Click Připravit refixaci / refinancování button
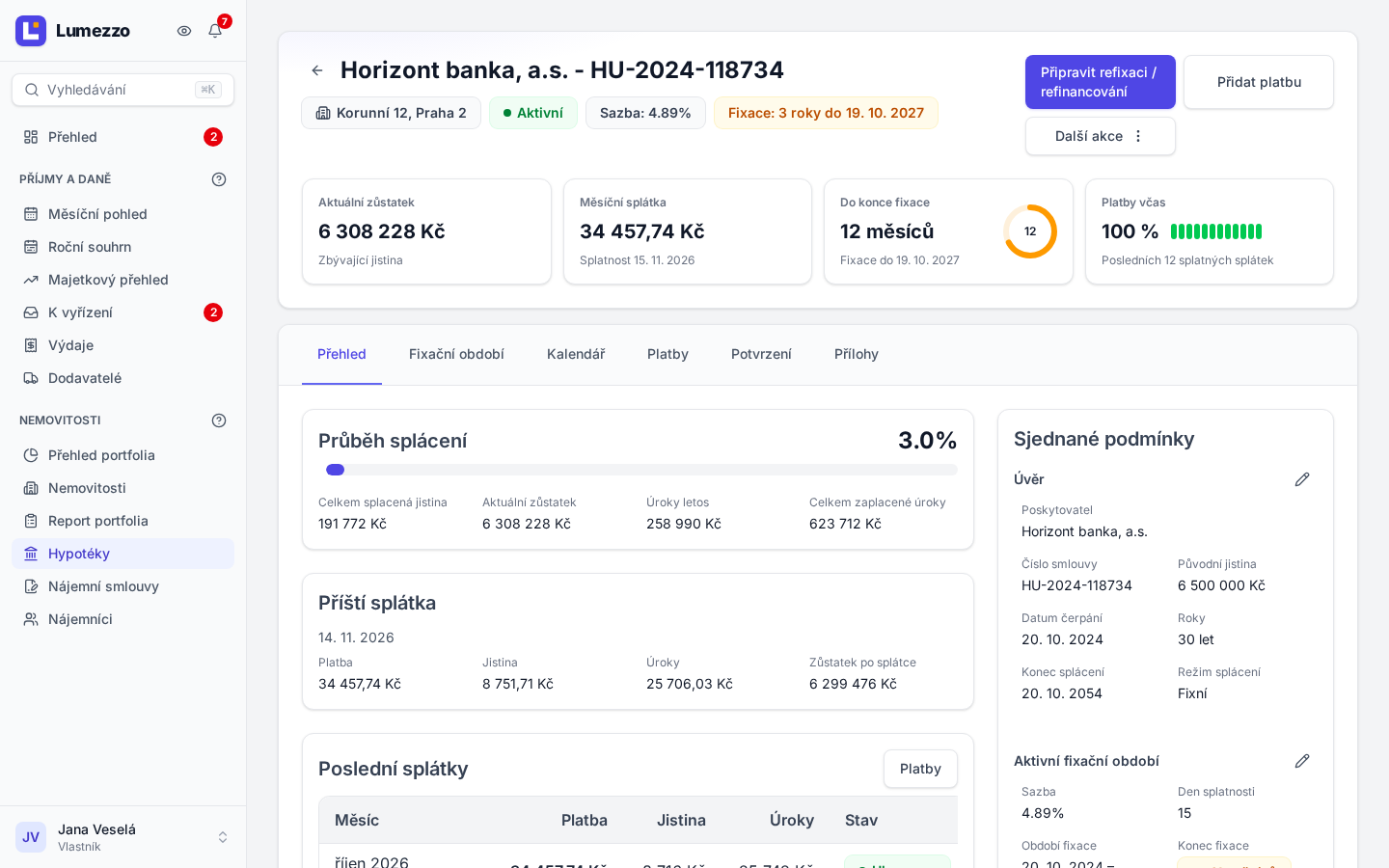 pyautogui.click(x=1100, y=82)
